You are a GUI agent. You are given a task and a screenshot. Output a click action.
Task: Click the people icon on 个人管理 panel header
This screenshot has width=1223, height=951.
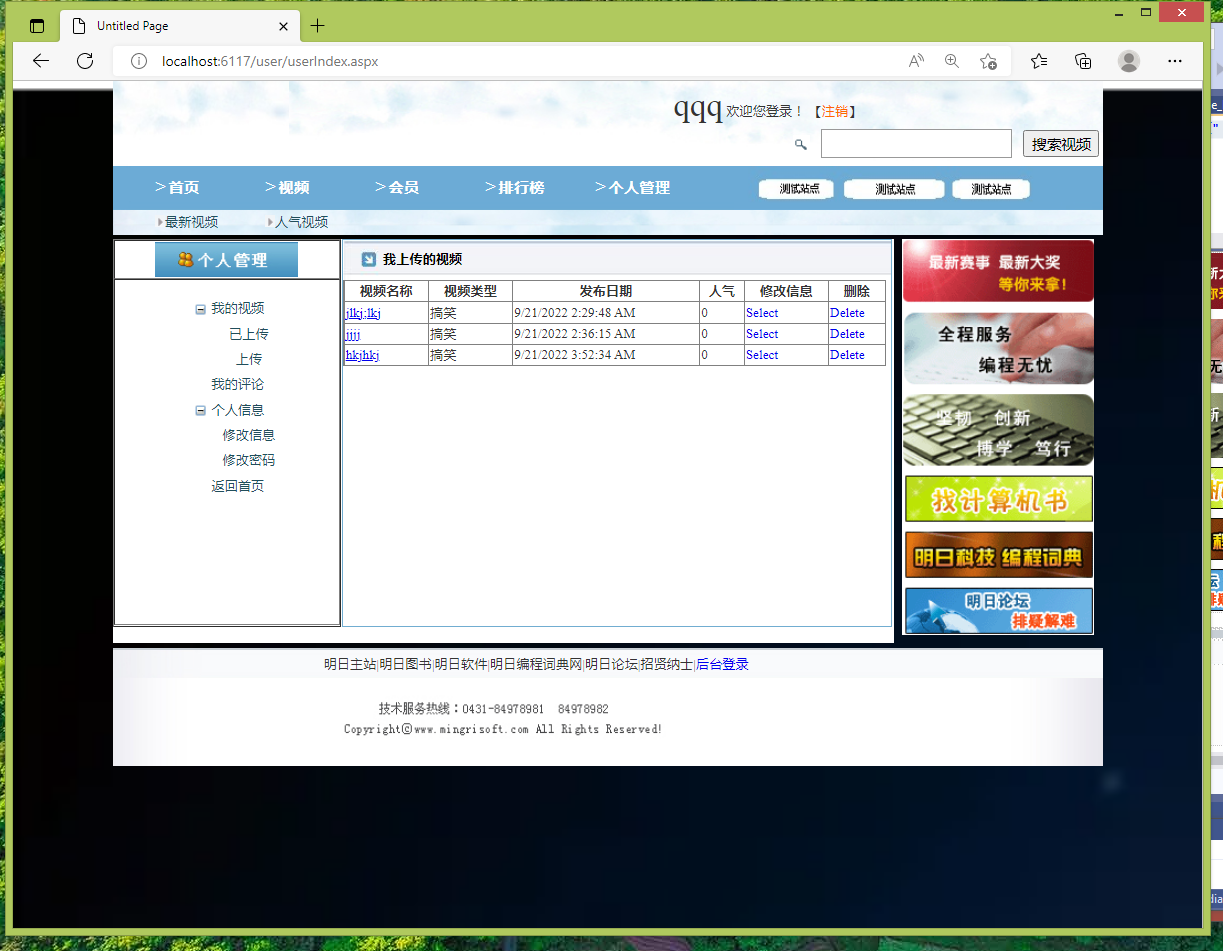pyautogui.click(x=187, y=258)
